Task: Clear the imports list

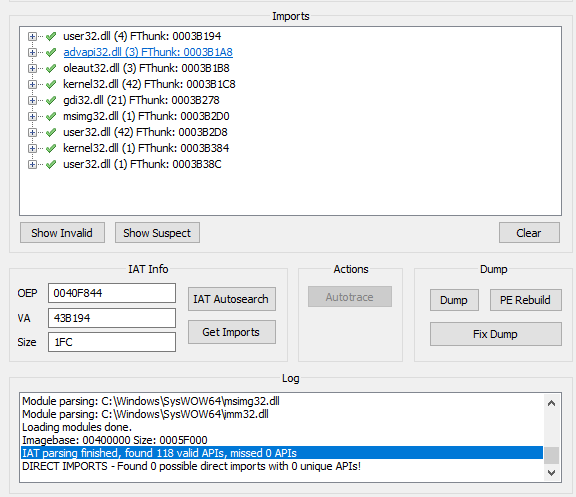Action: tap(529, 233)
